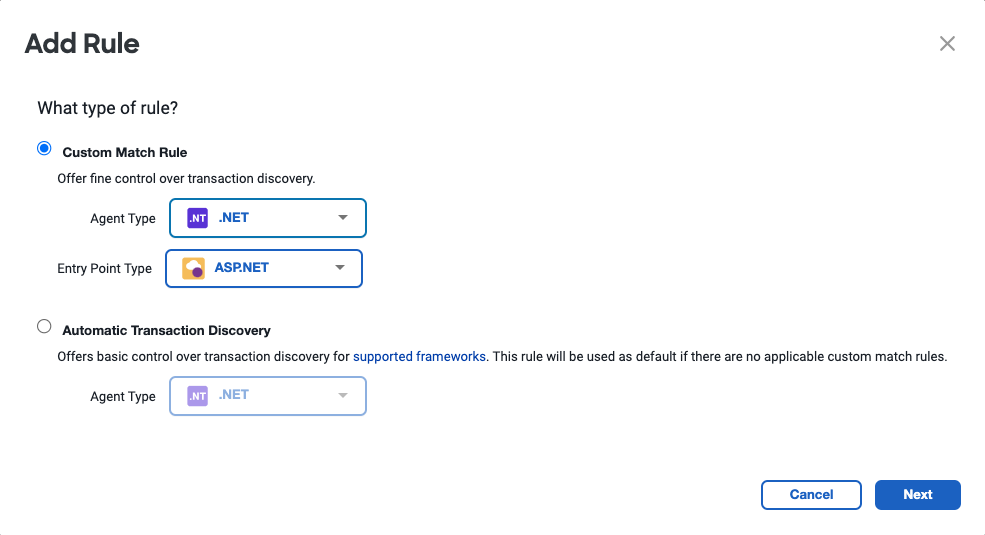Click the disabled .NET text in lower Agent Type
Image resolution: width=985 pixels, height=535 pixels.
[x=234, y=395]
